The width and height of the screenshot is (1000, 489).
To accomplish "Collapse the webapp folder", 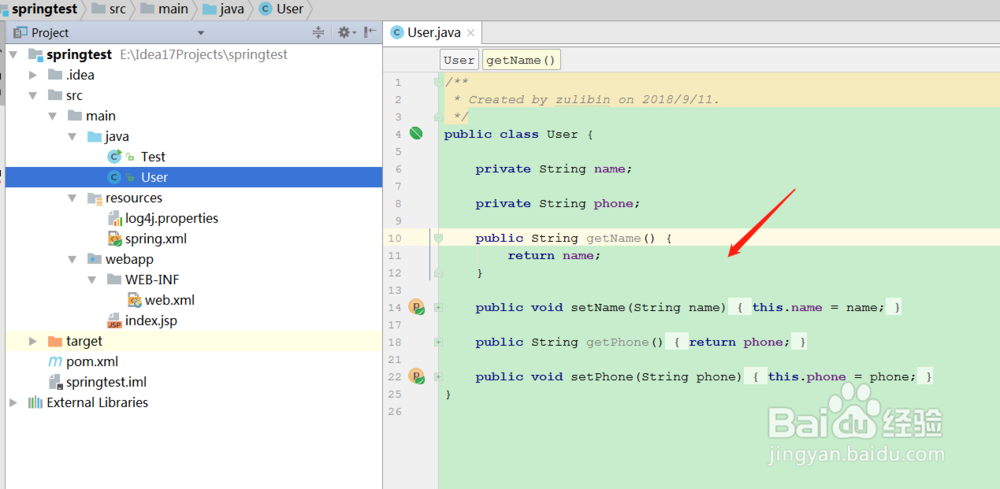I will click(x=72, y=259).
